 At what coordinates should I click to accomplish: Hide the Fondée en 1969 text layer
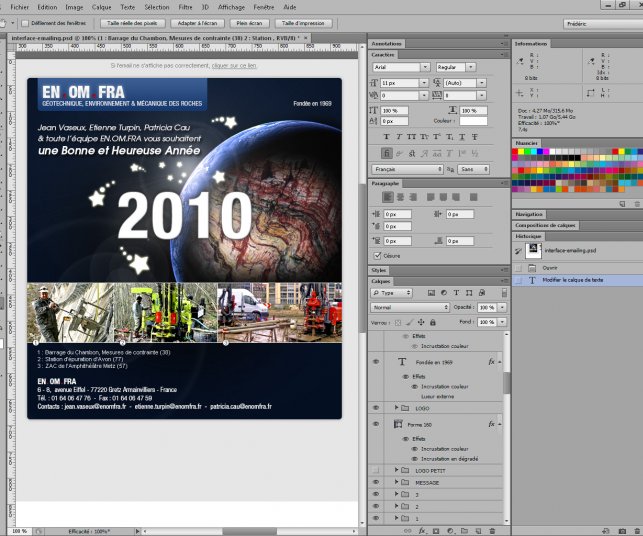click(x=375, y=361)
